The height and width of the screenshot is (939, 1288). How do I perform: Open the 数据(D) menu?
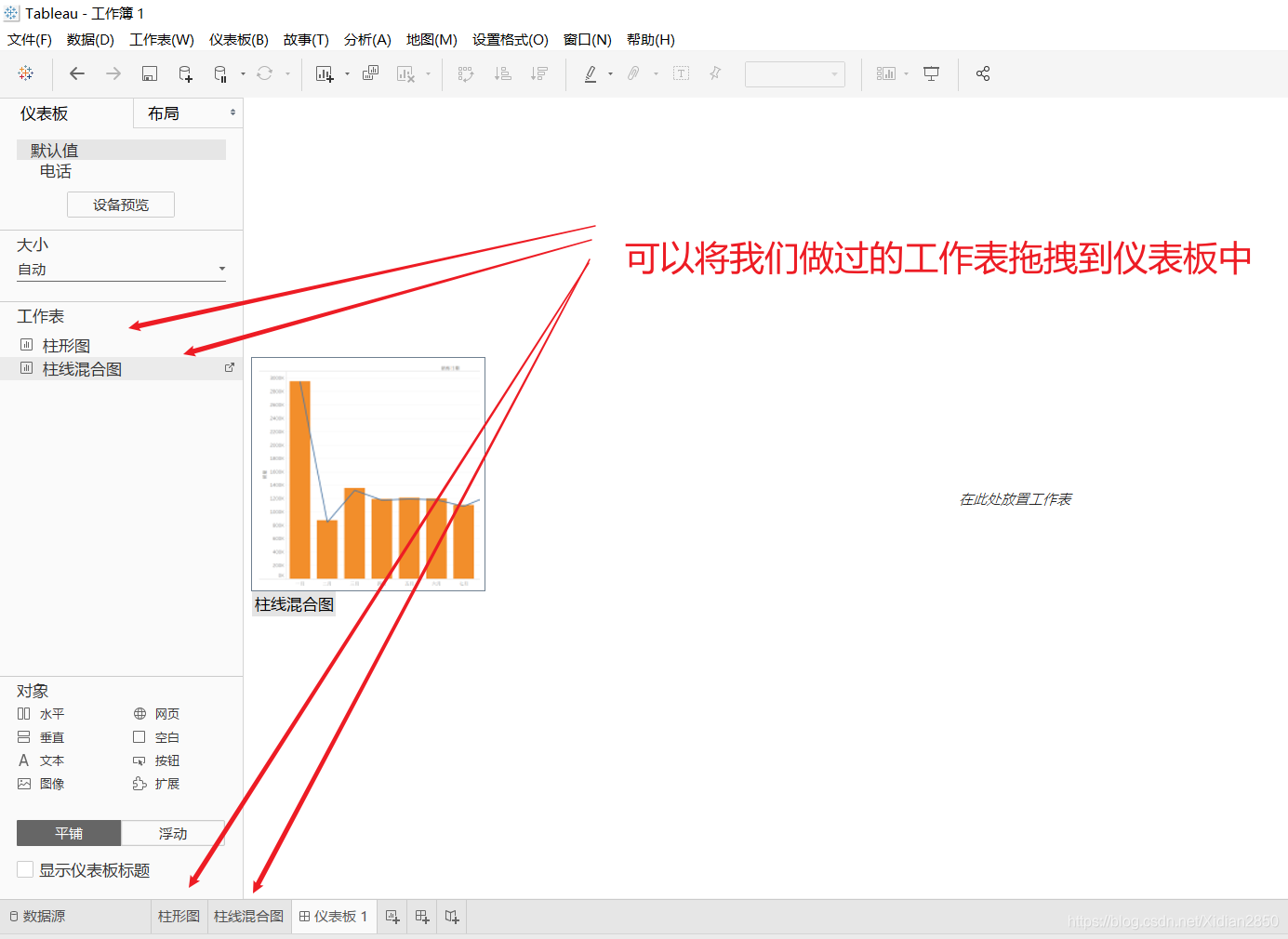coord(90,40)
